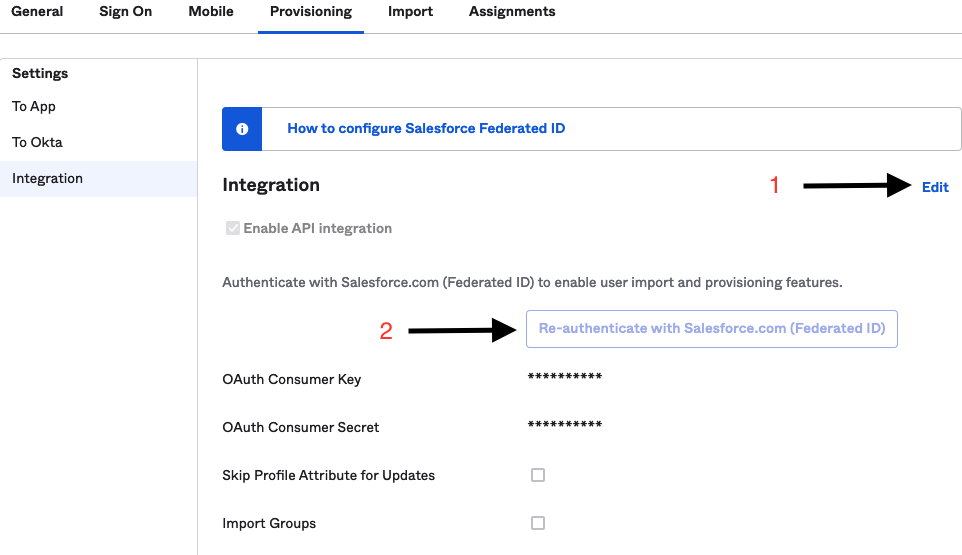Select the Provisioning tab
Screen dimensions: 962x555
311,12
